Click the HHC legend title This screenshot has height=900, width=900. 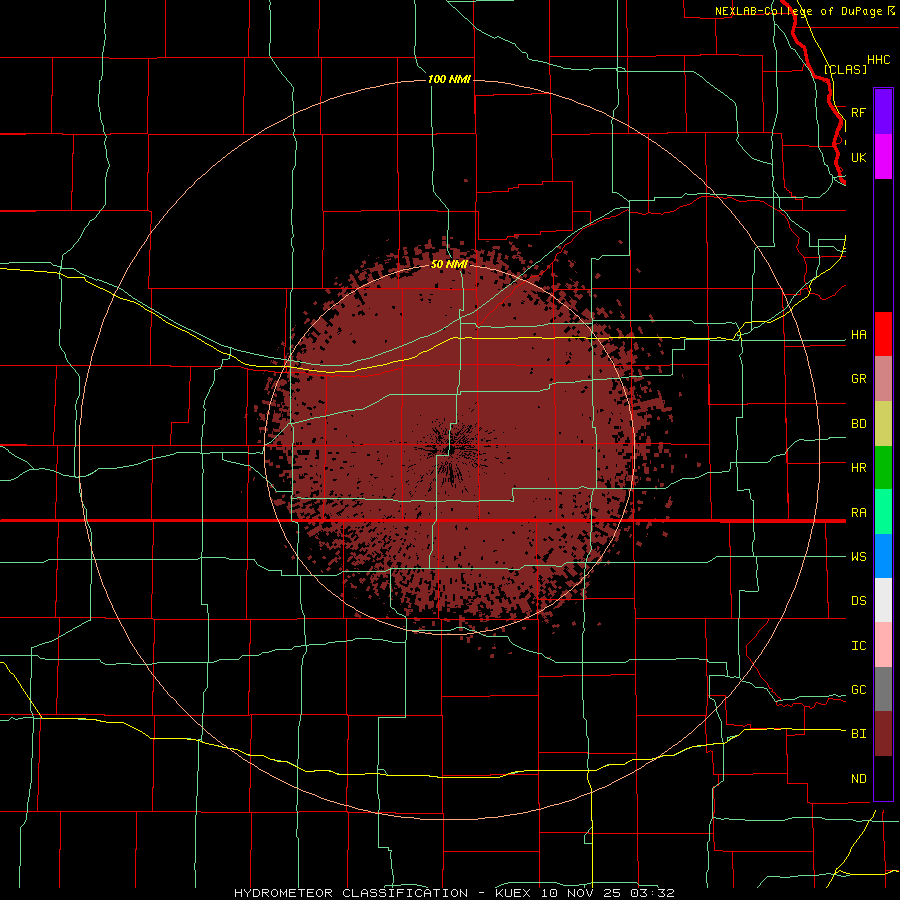[878, 60]
